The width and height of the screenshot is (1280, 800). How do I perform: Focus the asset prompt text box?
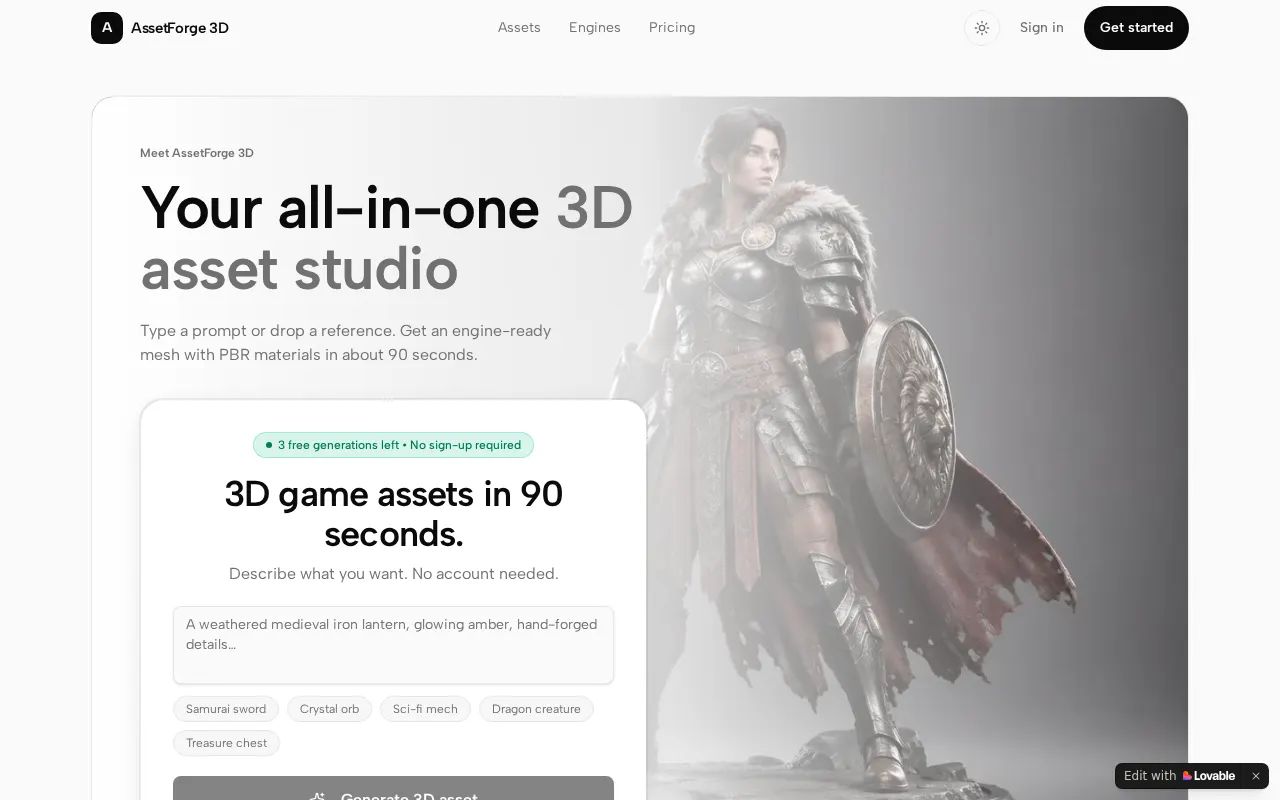(x=393, y=645)
